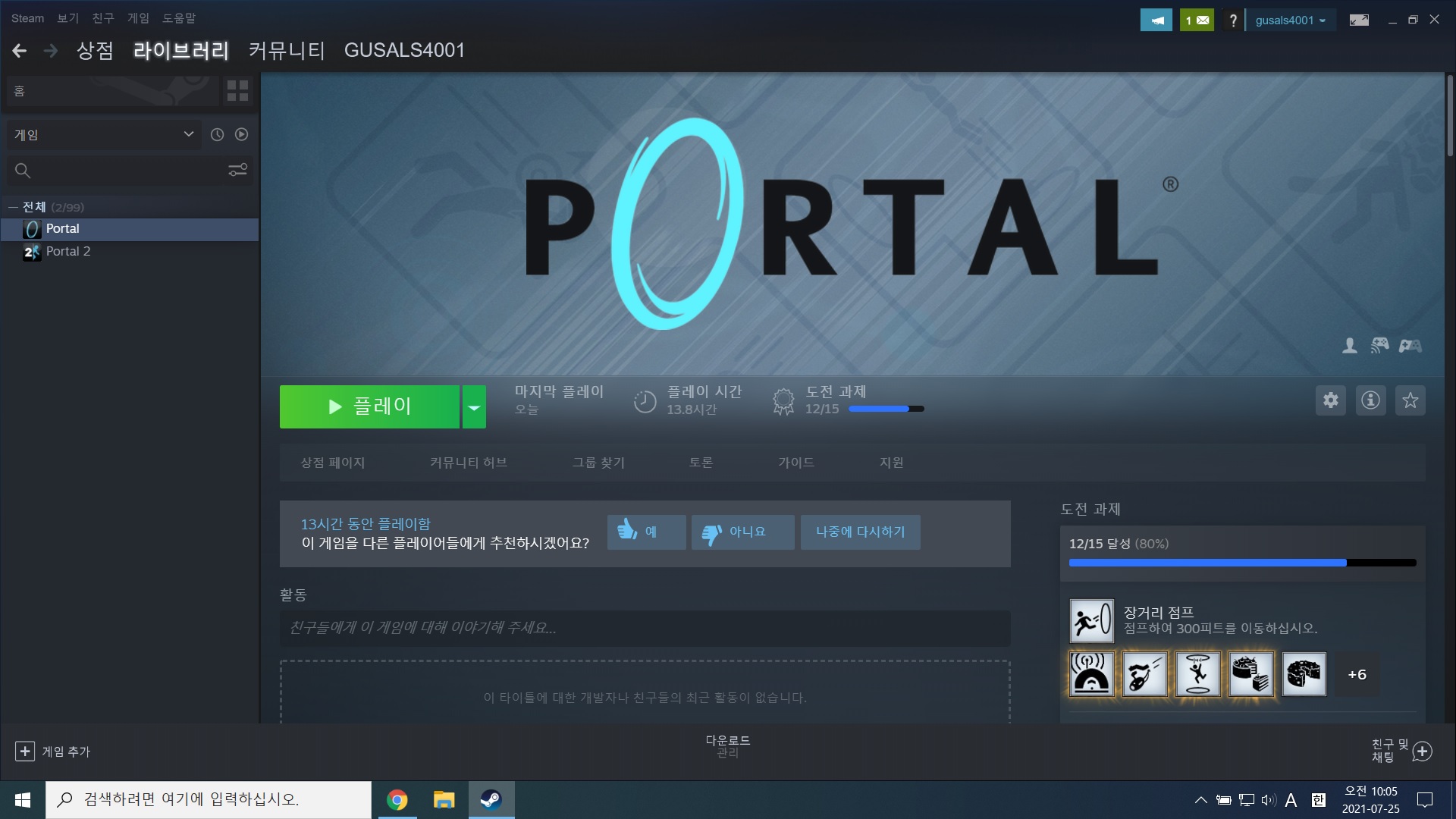Image resolution: width=1456 pixels, height=819 pixels.
Task: Open the 상점 menu item
Action: click(94, 50)
